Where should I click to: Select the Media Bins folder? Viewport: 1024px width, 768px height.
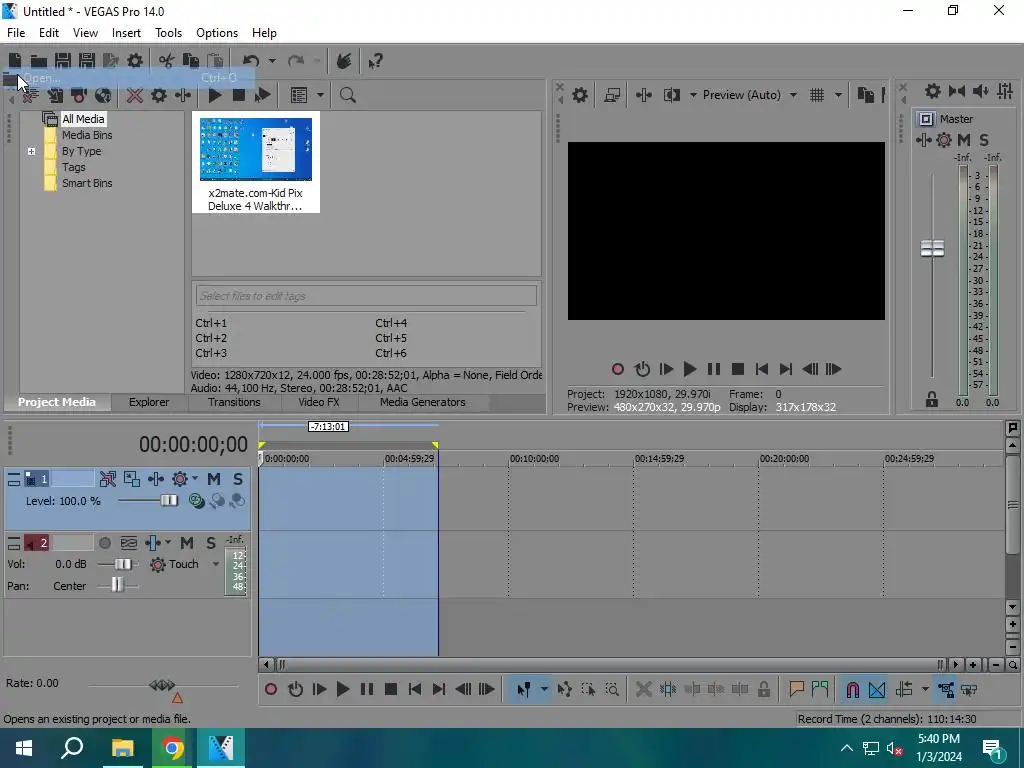[x=87, y=135]
